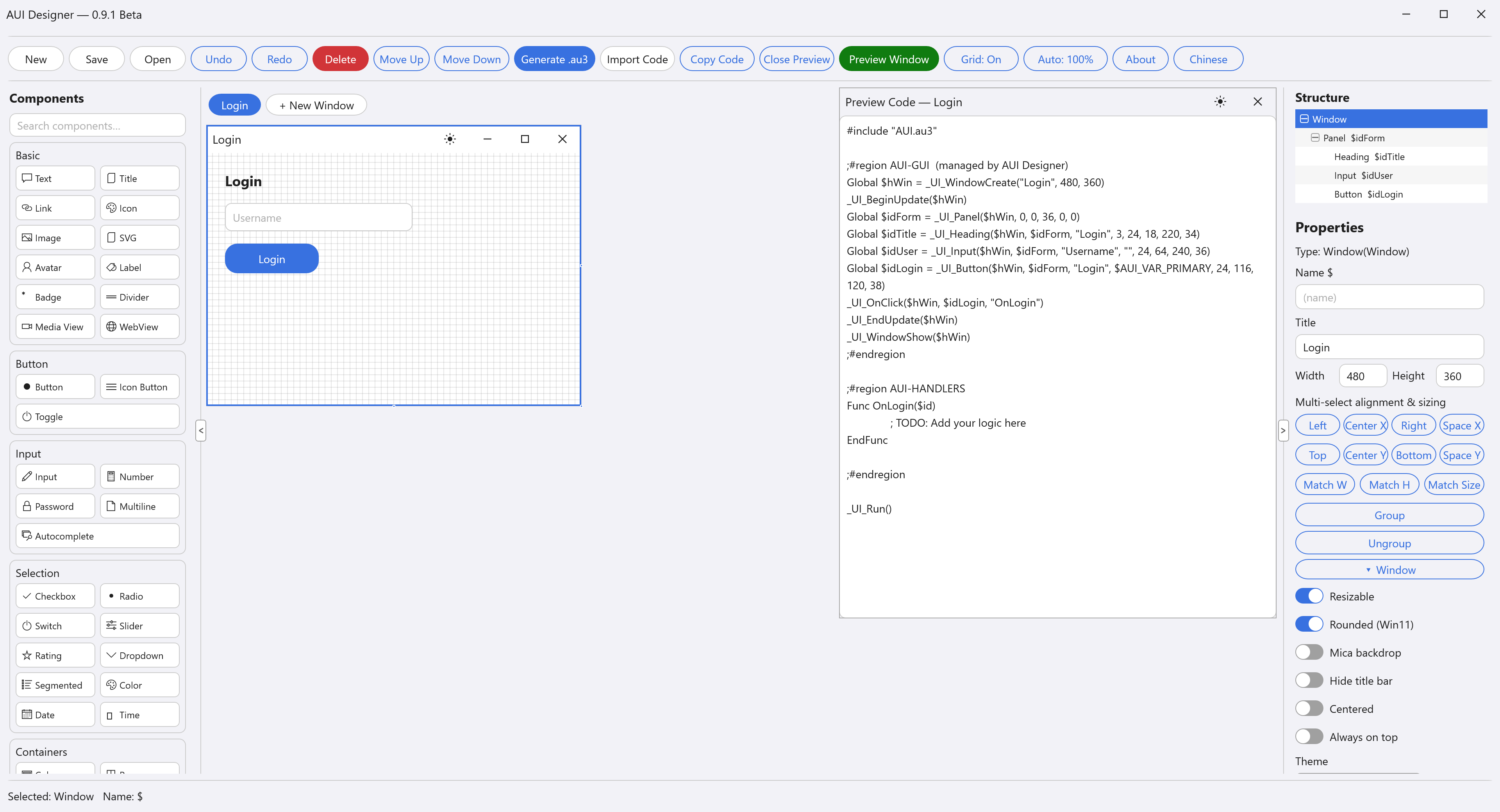Click the Generate .au3 button
The image size is (1500, 812).
[554, 59]
